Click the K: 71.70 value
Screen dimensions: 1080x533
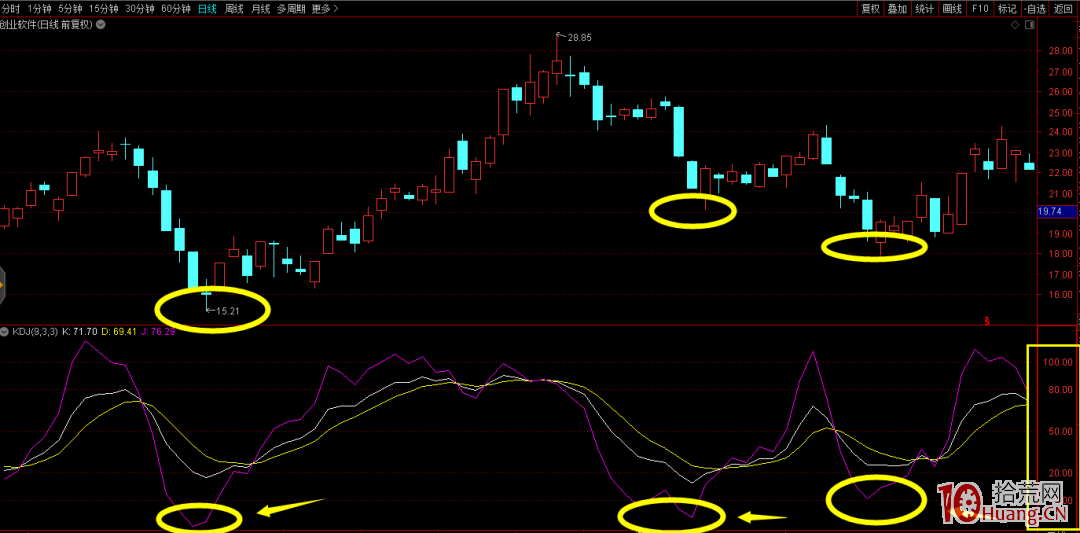pos(80,331)
